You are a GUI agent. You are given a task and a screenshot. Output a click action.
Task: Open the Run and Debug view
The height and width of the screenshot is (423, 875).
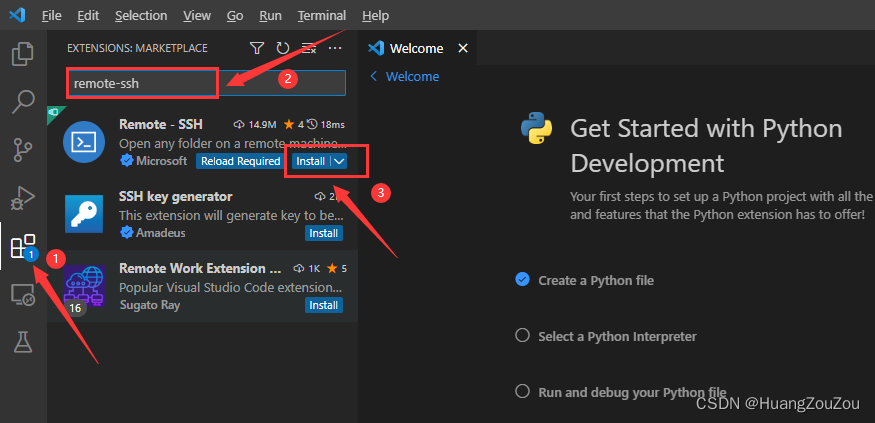click(x=23, y=197)
